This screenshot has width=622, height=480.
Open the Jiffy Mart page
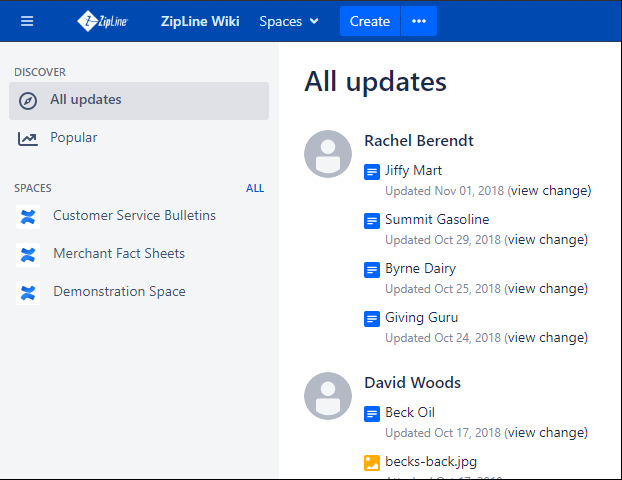tap(413, 171)
